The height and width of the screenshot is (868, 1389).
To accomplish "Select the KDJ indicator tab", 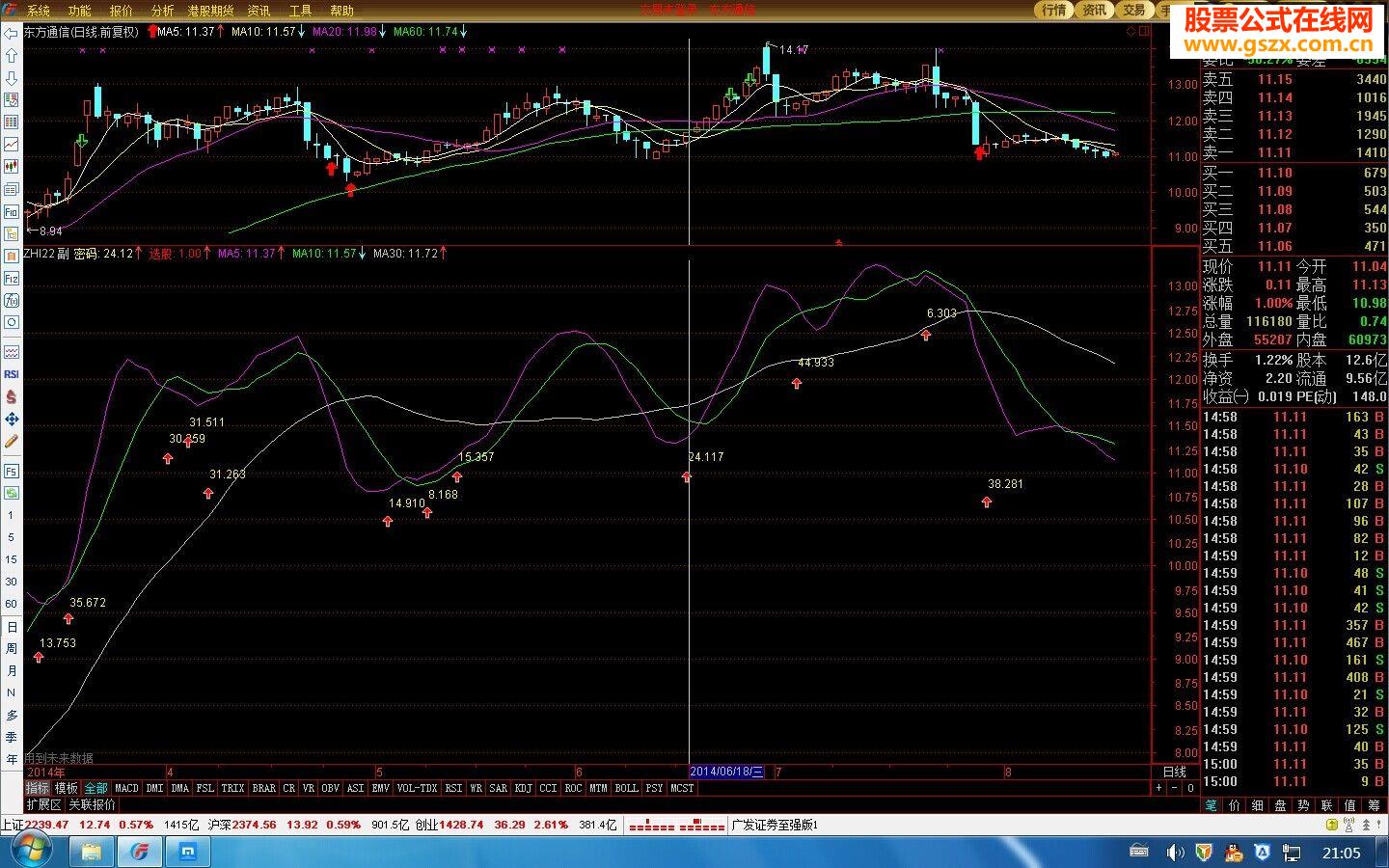I will pos(524,788).
